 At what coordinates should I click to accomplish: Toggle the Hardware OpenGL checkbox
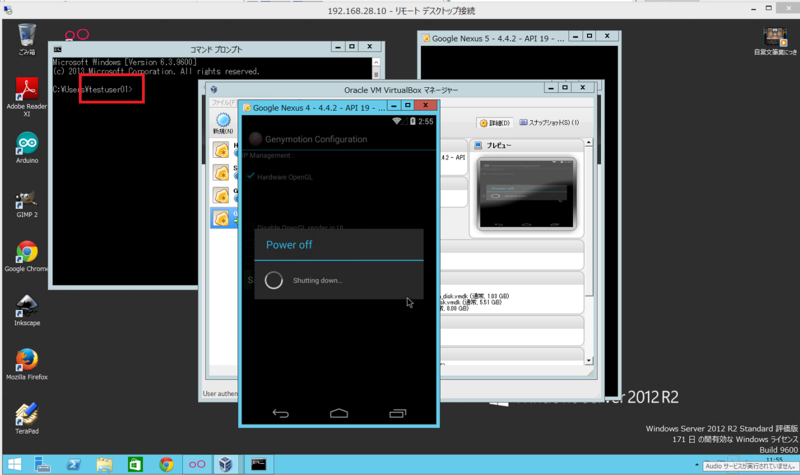[251, 177]
